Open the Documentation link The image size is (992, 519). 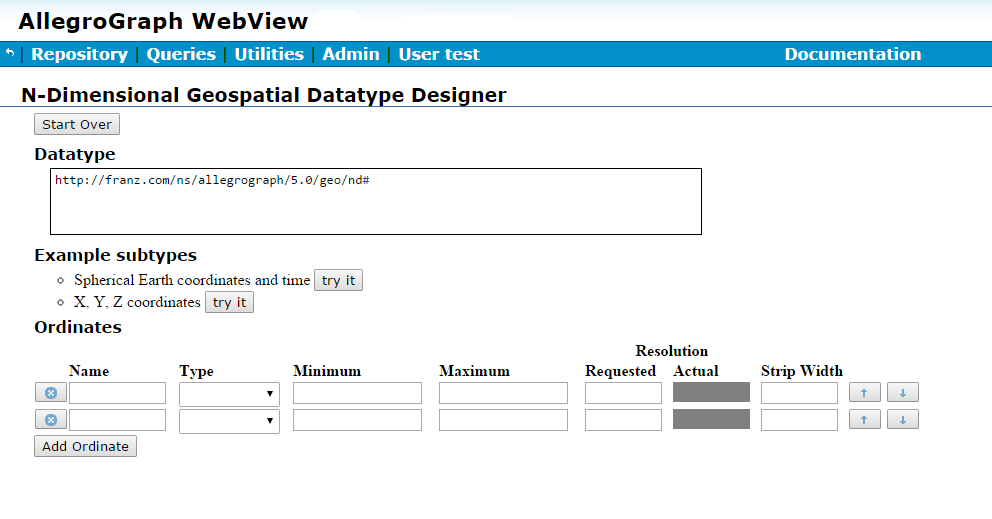click(852, 55)
